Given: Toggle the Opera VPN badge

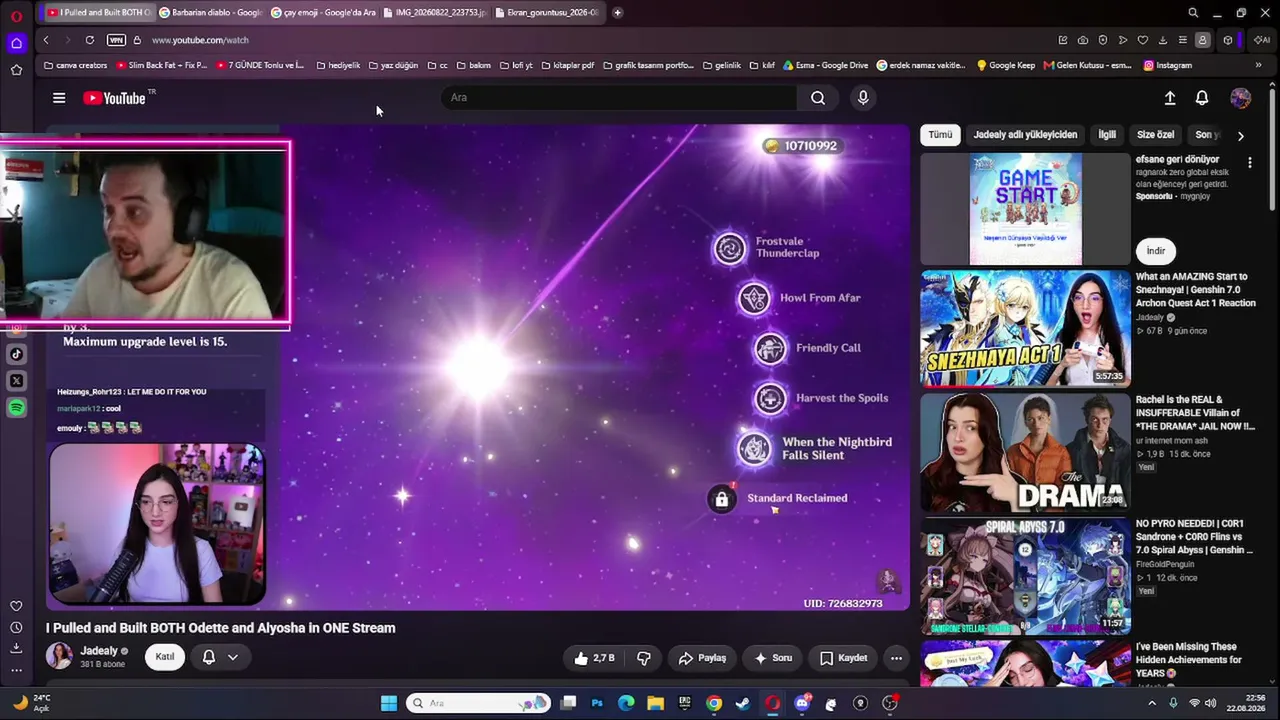Looking at the screenshot, I should [x=116, y=40].
